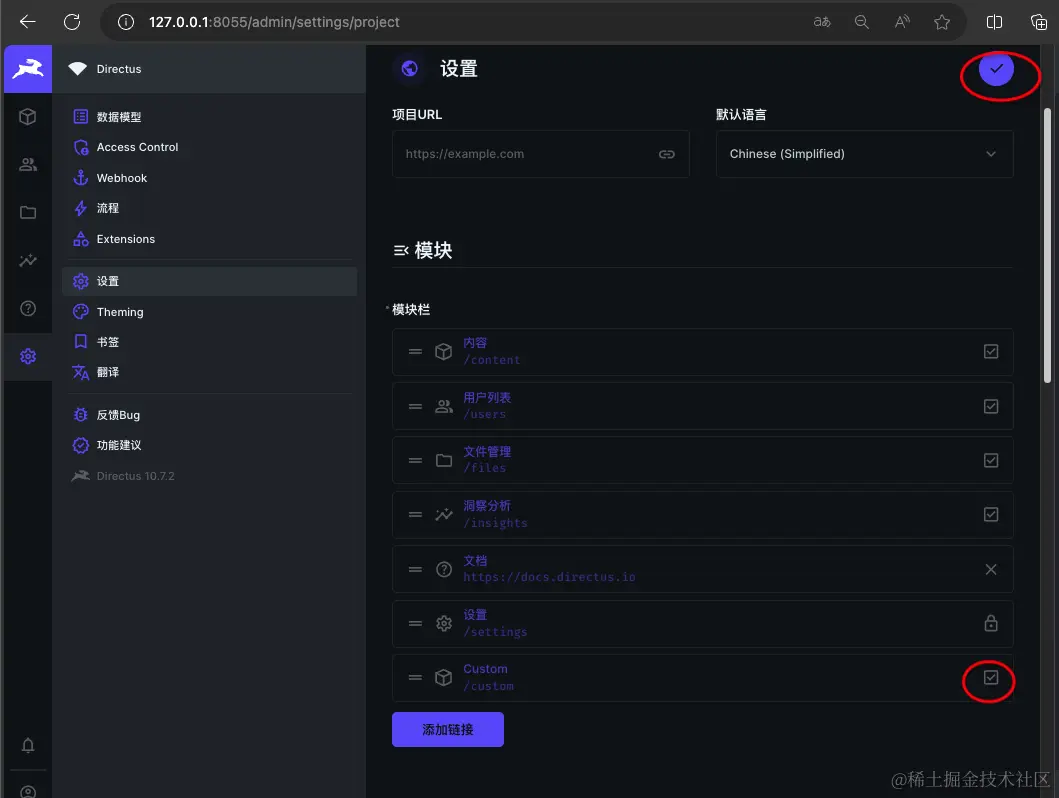1059x798 pixels.
Task: Click the Directus logo in the top left
Action: pyautogui.click(x=27, y=68)
